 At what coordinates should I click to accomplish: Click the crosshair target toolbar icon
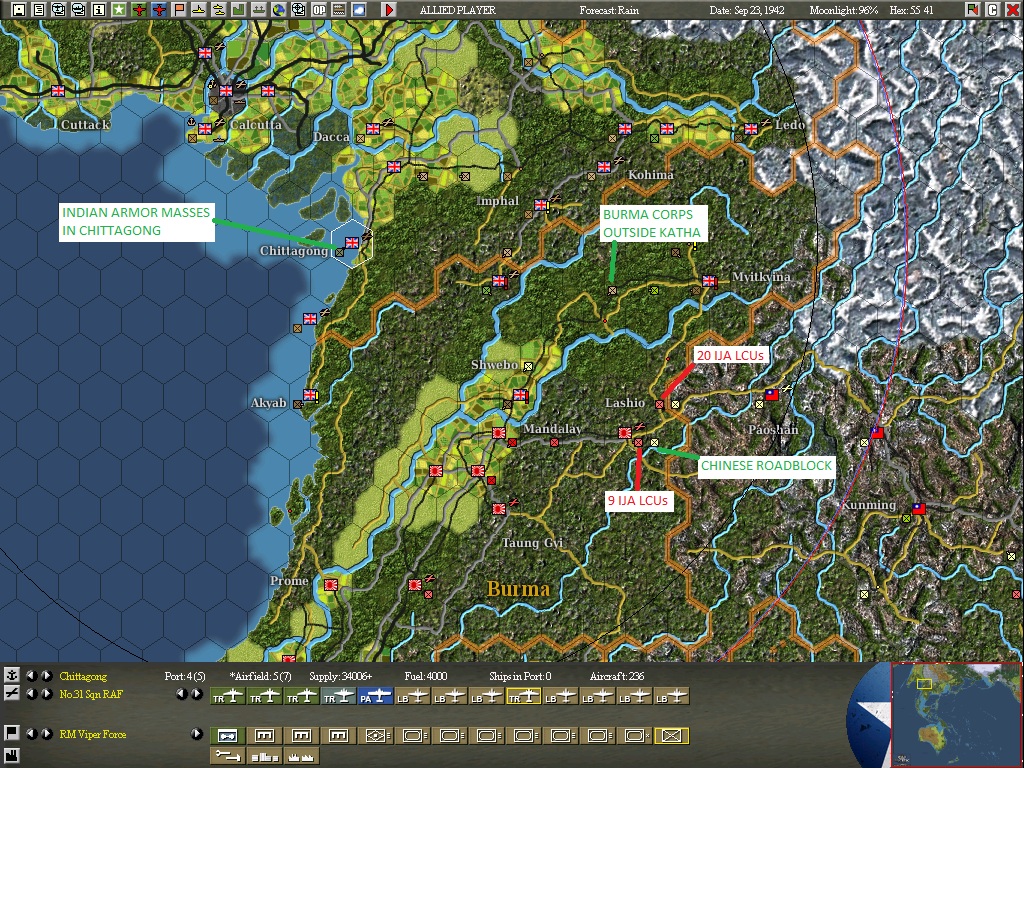pos(298,10)
